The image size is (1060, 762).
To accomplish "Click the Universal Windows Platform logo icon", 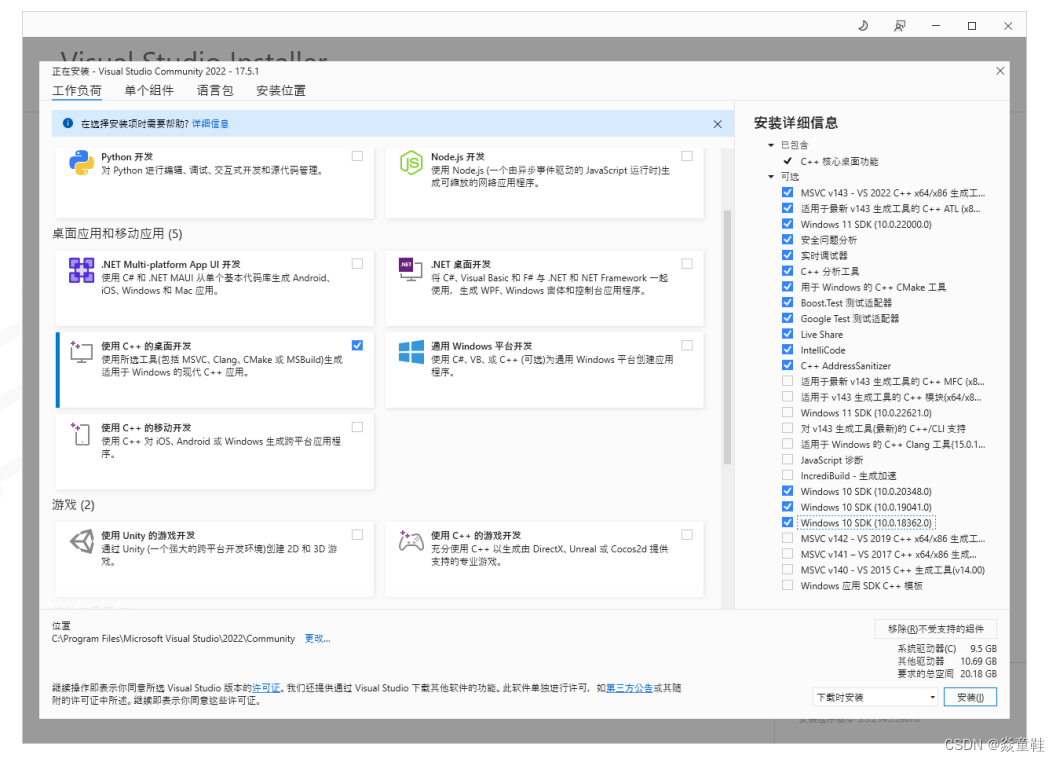I will (x=411, y=352).
